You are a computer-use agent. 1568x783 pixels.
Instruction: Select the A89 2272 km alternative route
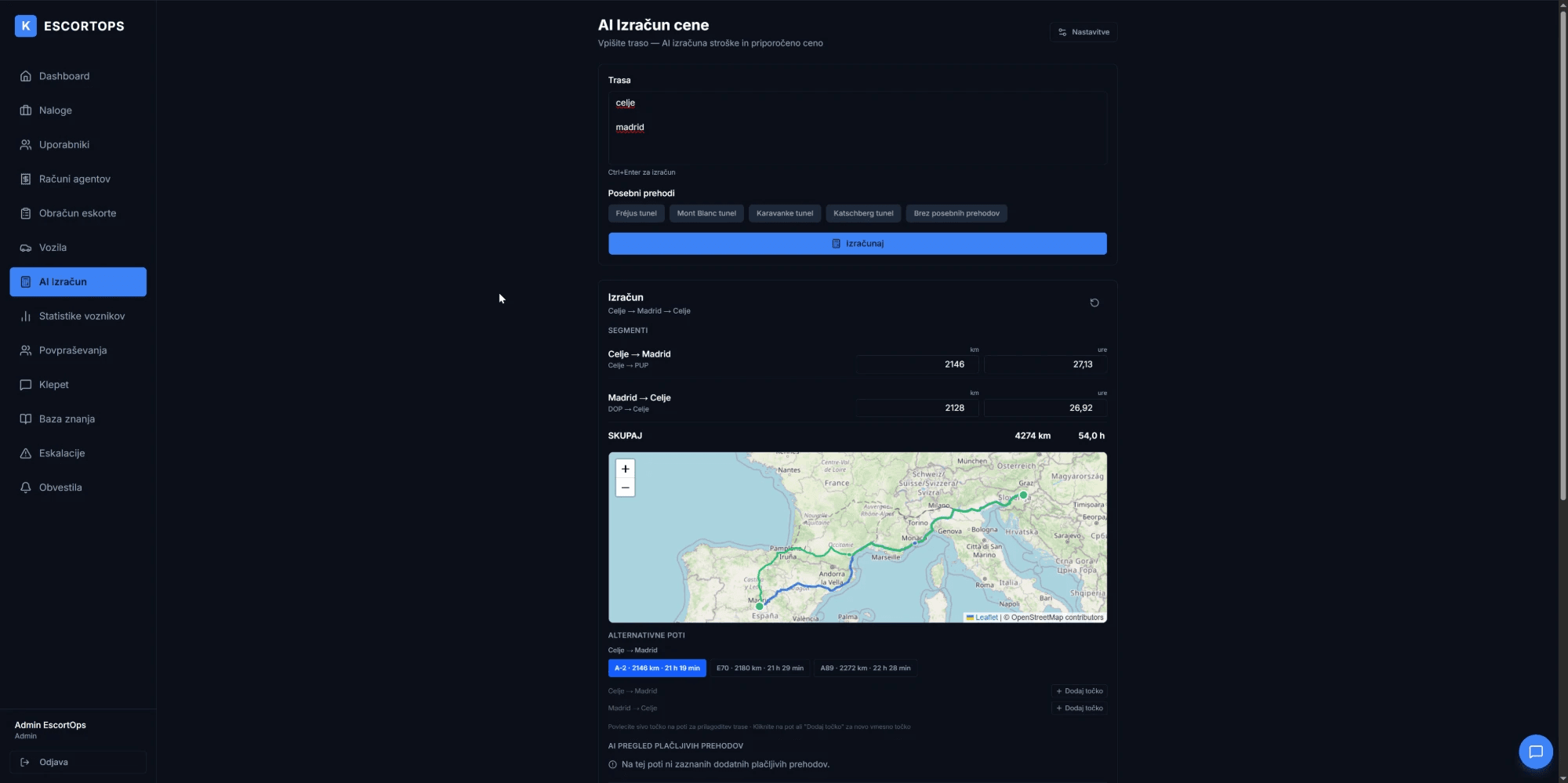tap(866, 669)
